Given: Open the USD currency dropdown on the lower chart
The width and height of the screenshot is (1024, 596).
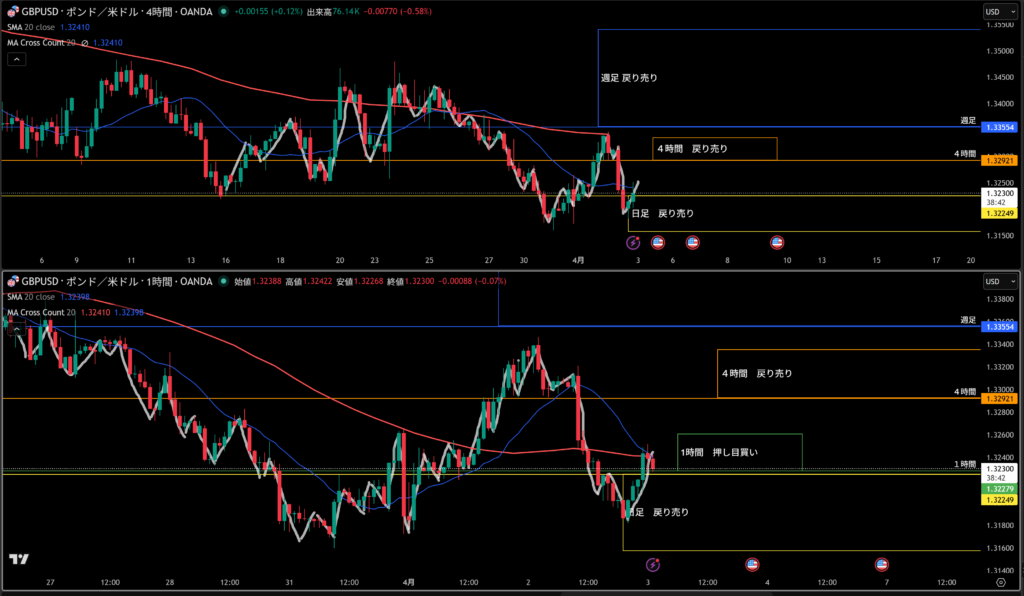Looking at the screenshot, I should [997, 282].
